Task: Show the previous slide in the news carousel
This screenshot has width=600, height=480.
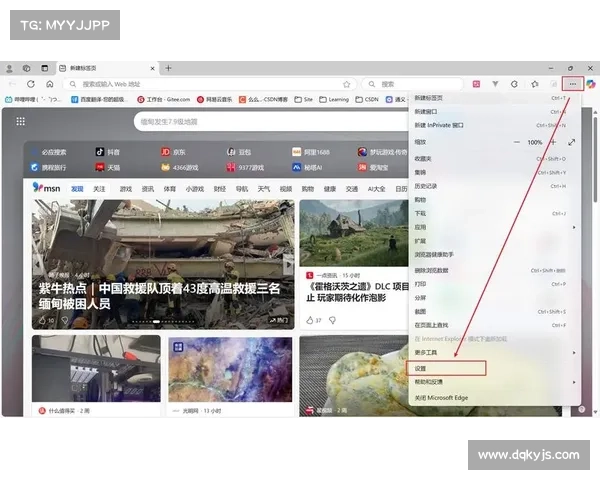Action: click(38, 264)
